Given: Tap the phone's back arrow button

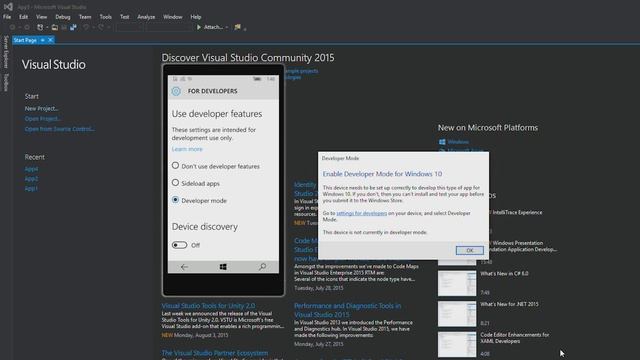Looking at the screenshot, I should tap(184, 267).
